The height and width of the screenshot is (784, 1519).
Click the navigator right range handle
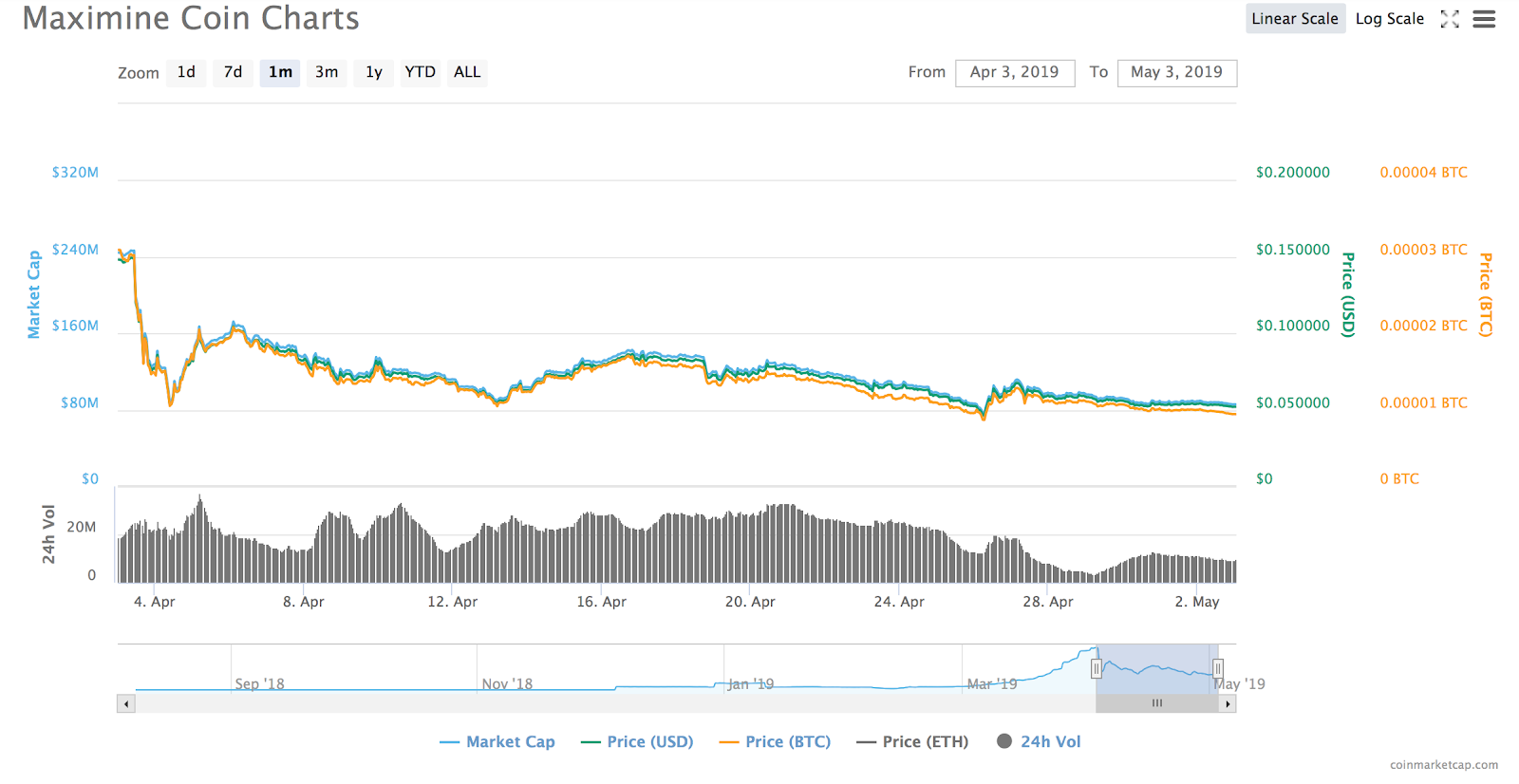(1217, 669)
